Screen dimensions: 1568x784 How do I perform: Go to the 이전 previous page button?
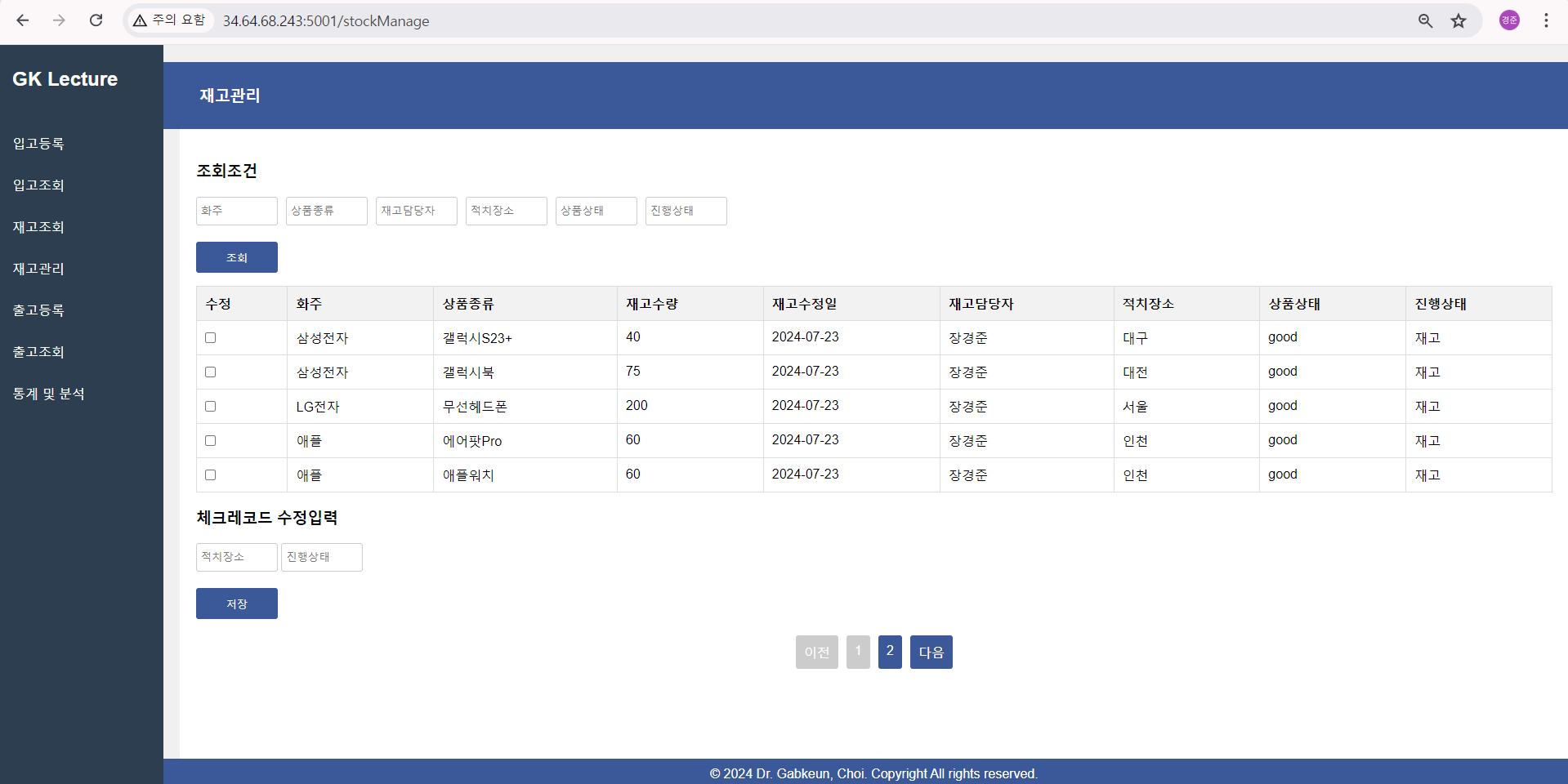click(817, 652)
